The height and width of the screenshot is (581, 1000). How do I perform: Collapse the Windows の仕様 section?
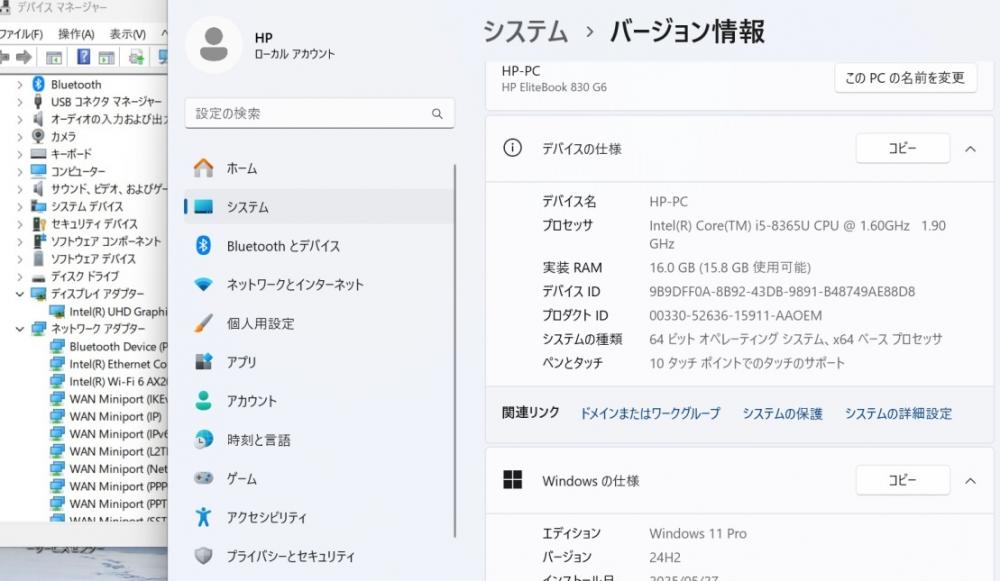pos(970,480)
